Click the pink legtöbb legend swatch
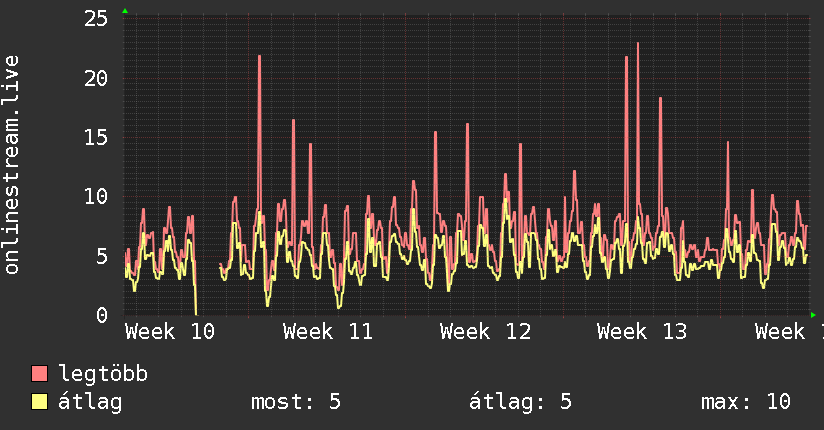Screen dimensions: 824x430 [x=39, y=373]
